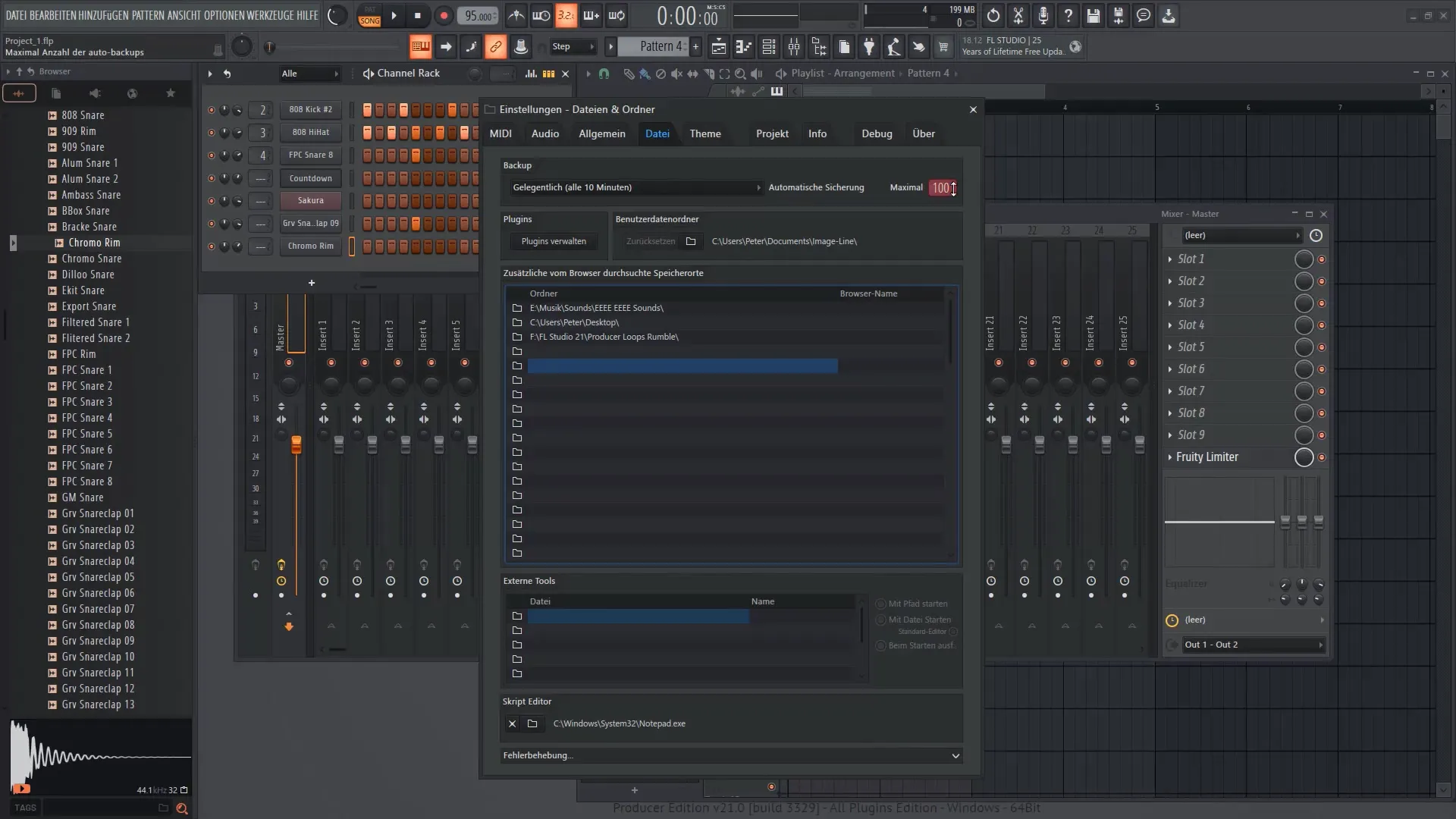Toggle the link icon highlighted in orange
The image size is (1456, 819).
[x=496, y=47]
